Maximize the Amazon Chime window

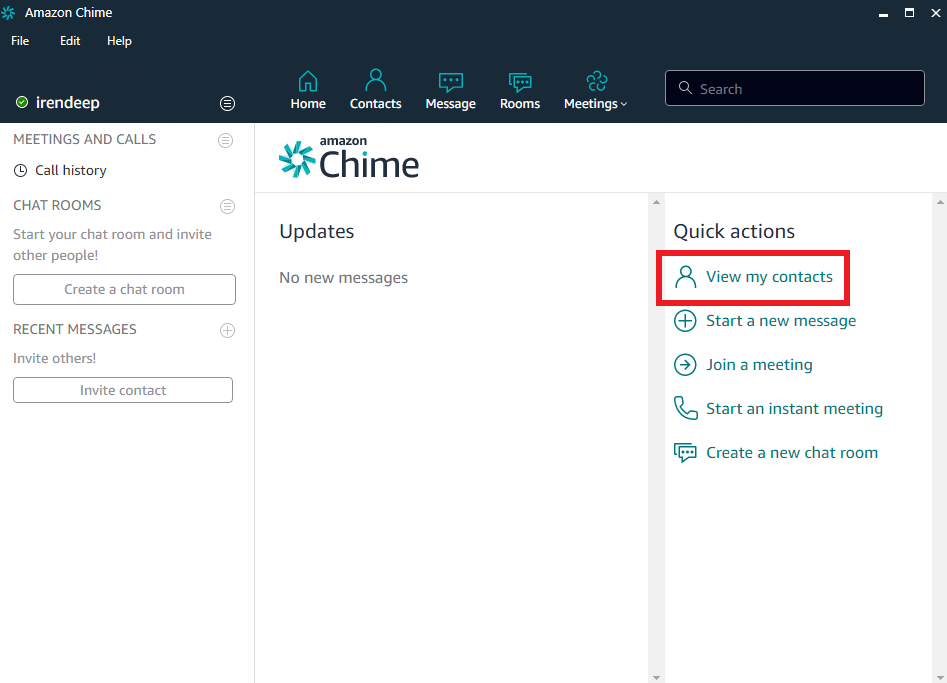(x=909, y=13)
